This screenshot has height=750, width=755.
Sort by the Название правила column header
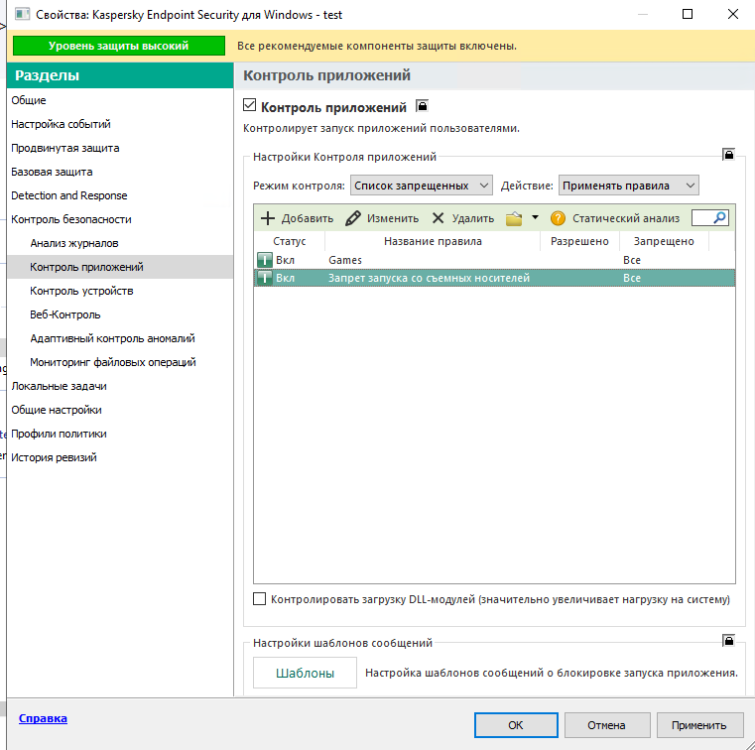click(x=433, y=241)
